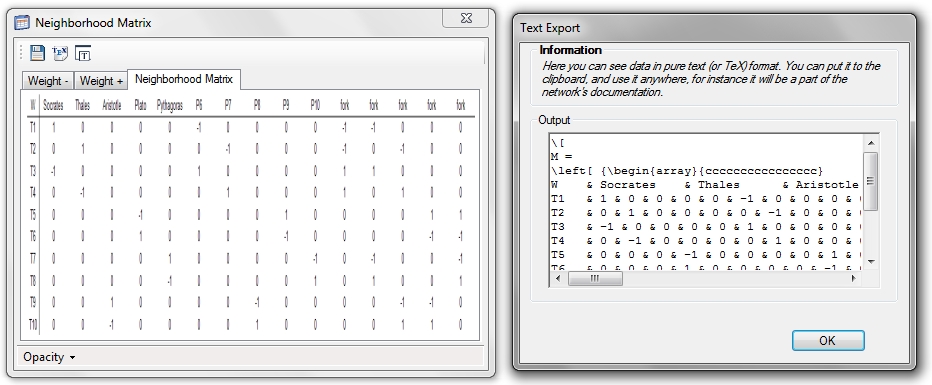The image size is (932, 385).
Task: Export matrix with the TeX toolbar icon
Action: [x=60, y=53]
